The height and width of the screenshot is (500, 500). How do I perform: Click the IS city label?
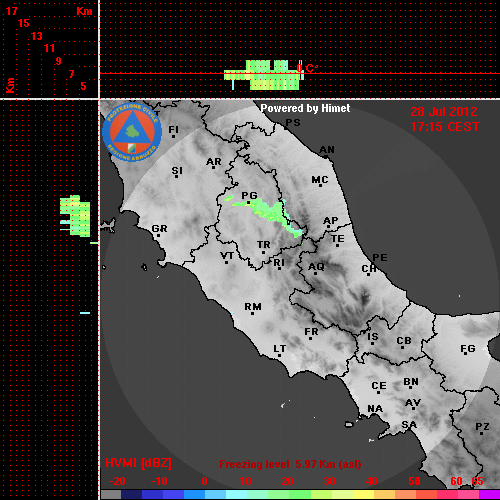373,337
